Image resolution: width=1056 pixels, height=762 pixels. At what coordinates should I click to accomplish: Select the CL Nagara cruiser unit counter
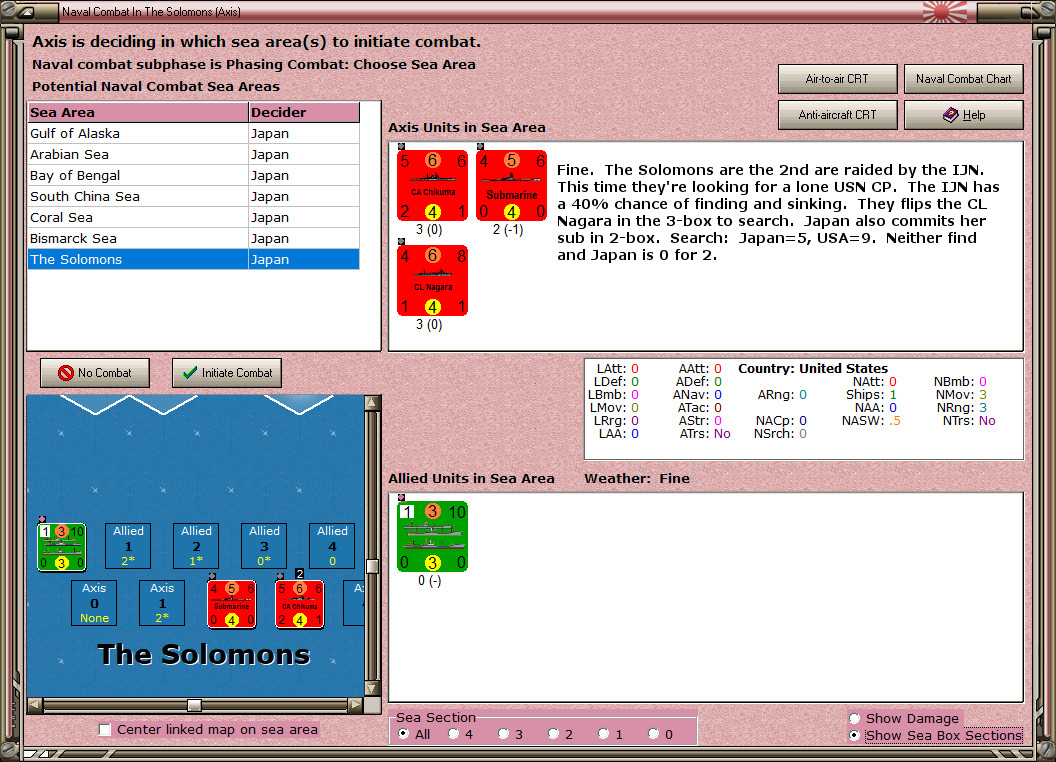click(x=432, y=280)
